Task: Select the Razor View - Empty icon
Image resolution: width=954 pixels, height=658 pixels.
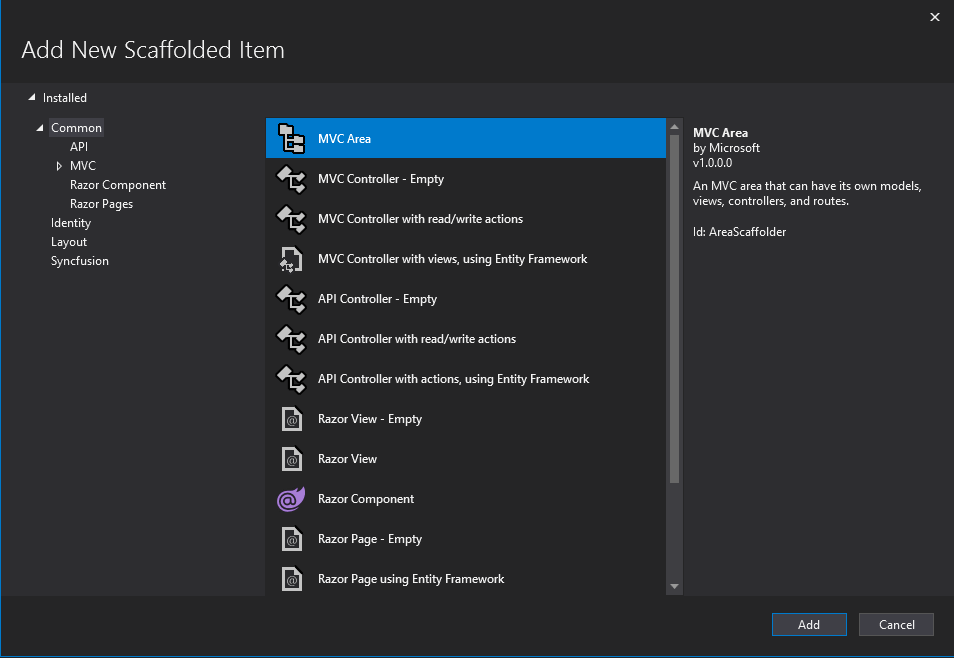Action: 290,419
